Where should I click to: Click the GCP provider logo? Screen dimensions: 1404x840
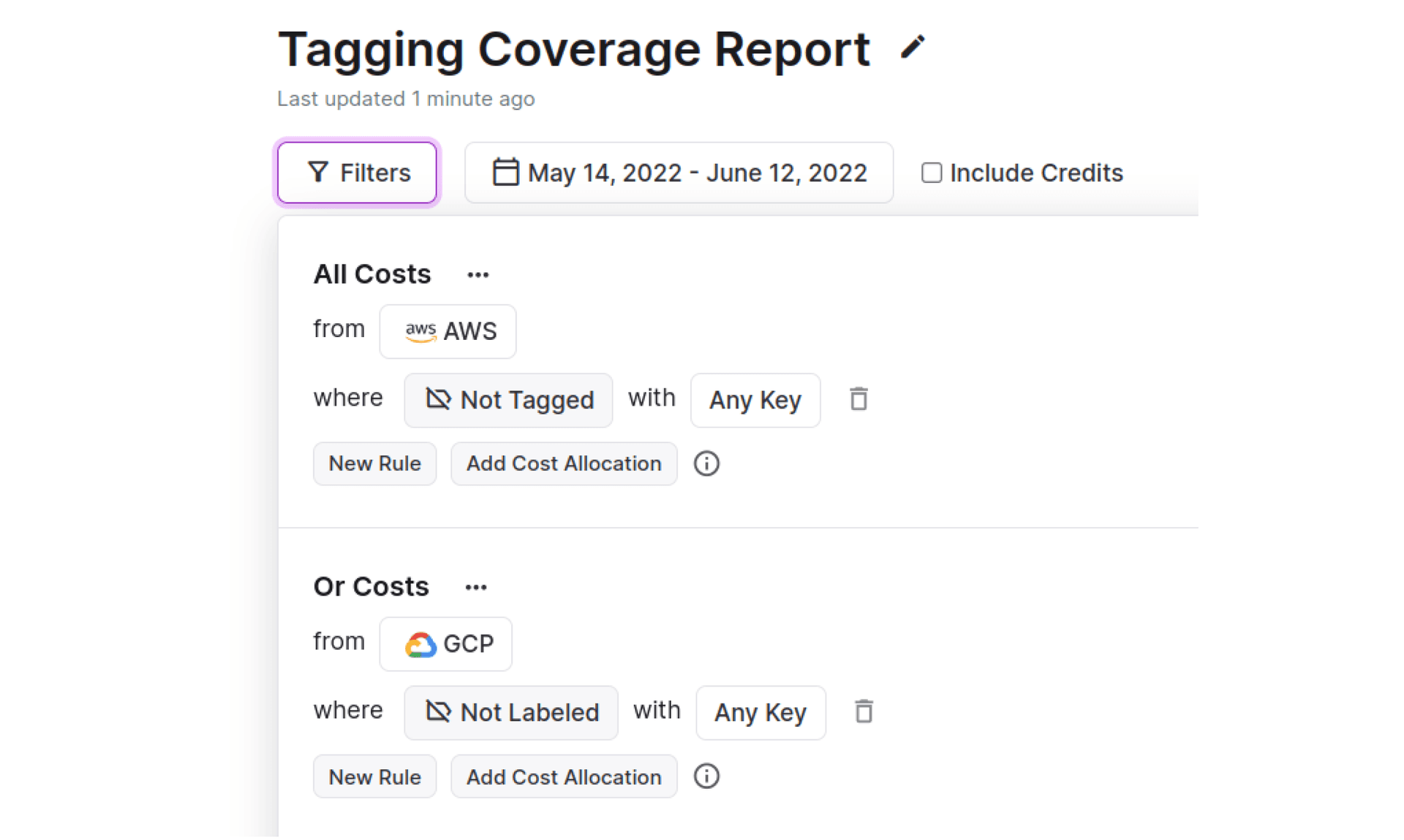(420, 643)
